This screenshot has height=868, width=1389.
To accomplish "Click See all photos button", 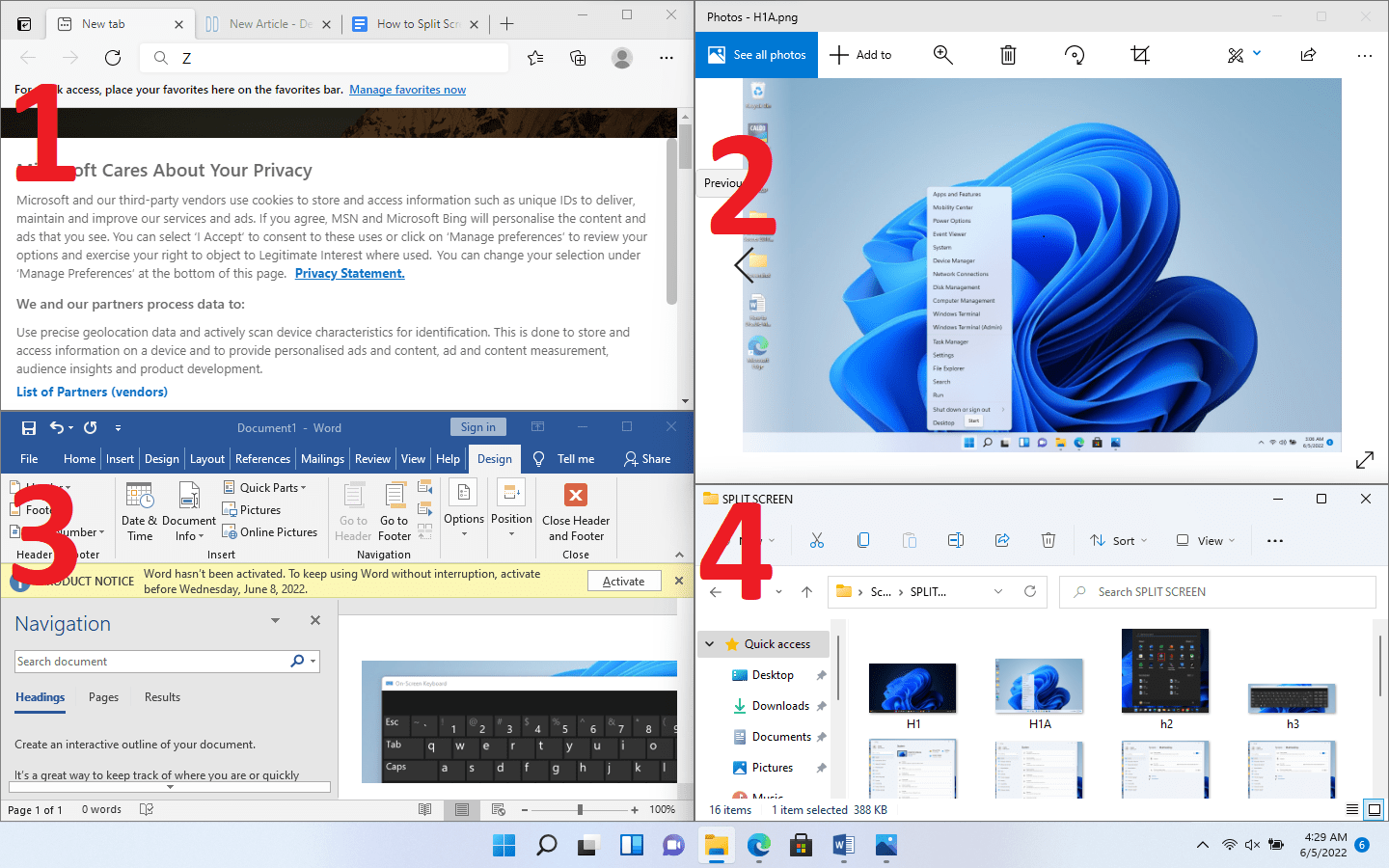I will point(757,55).
